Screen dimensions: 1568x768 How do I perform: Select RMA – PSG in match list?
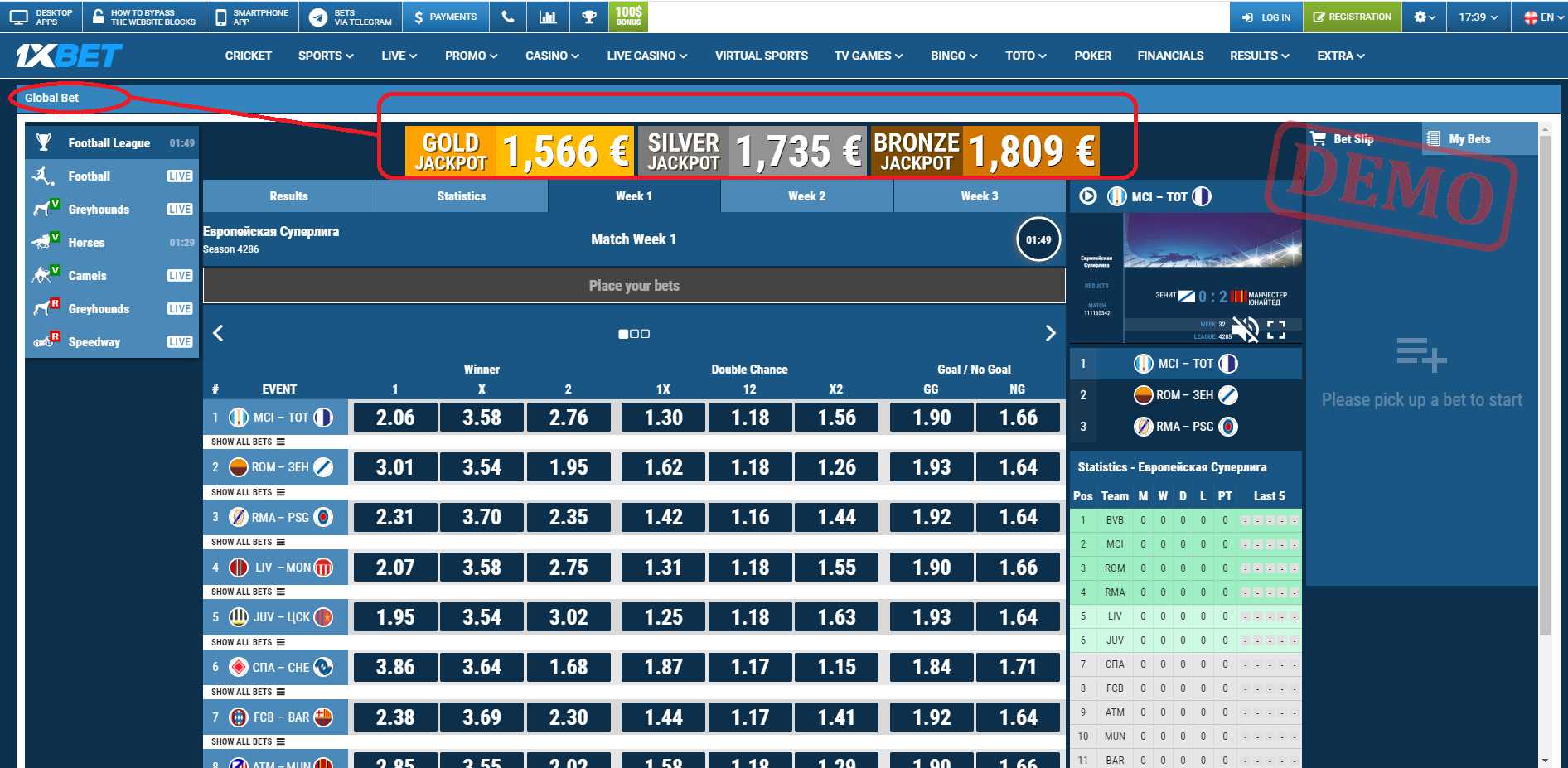pos(1185,427)
